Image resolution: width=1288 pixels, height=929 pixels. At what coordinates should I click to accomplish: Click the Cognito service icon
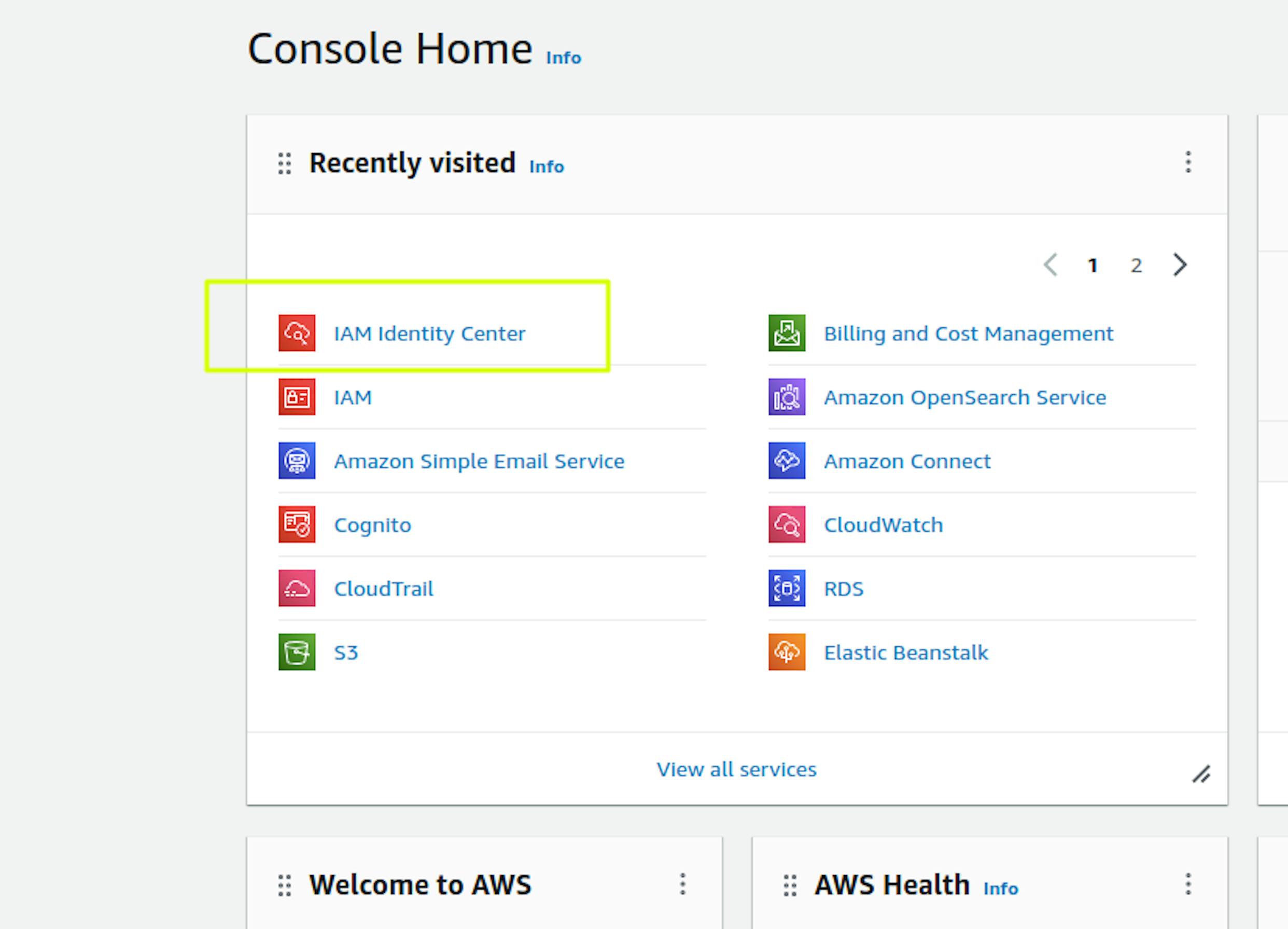297,524
